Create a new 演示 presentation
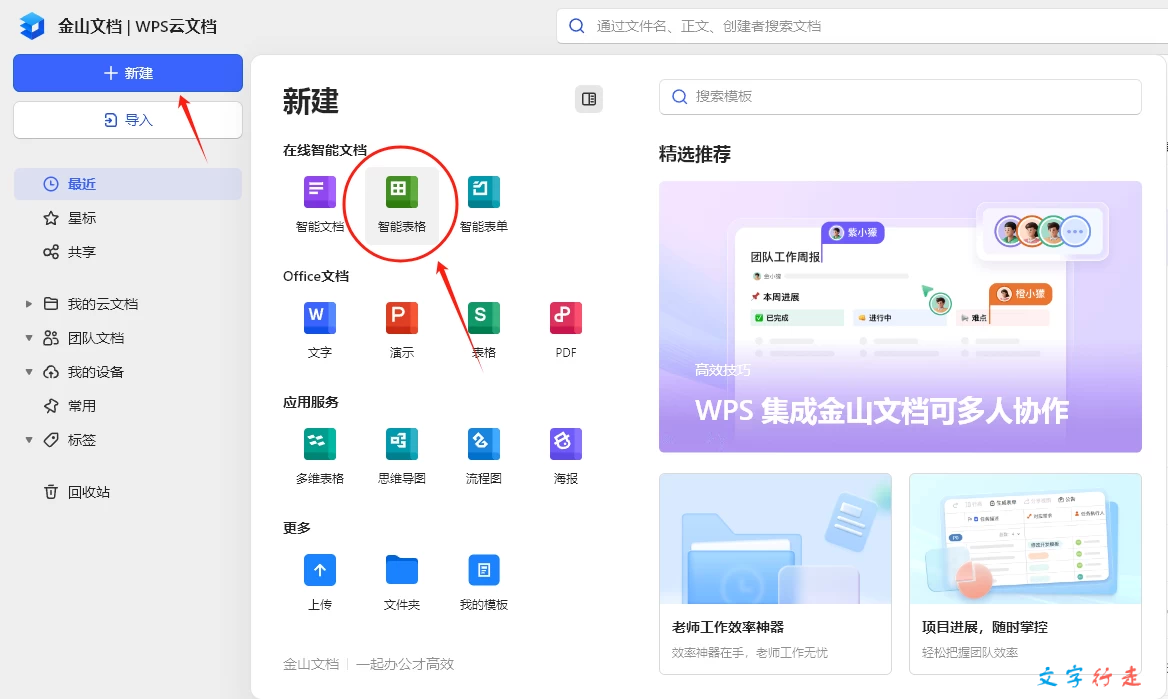Viewport: 1168px width, 699px height. click(x=402, y=330)
